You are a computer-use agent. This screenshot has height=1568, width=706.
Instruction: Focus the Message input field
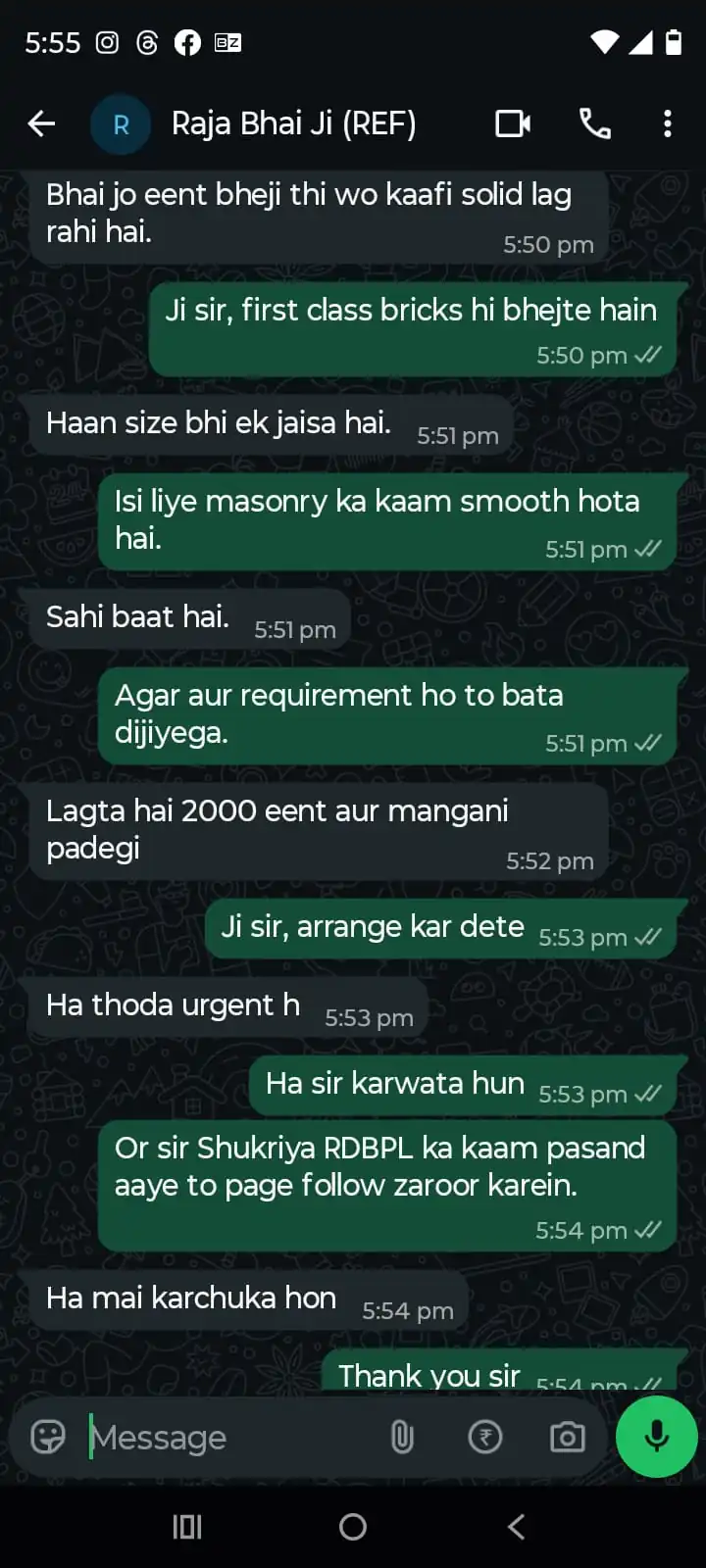point(230,1438)
